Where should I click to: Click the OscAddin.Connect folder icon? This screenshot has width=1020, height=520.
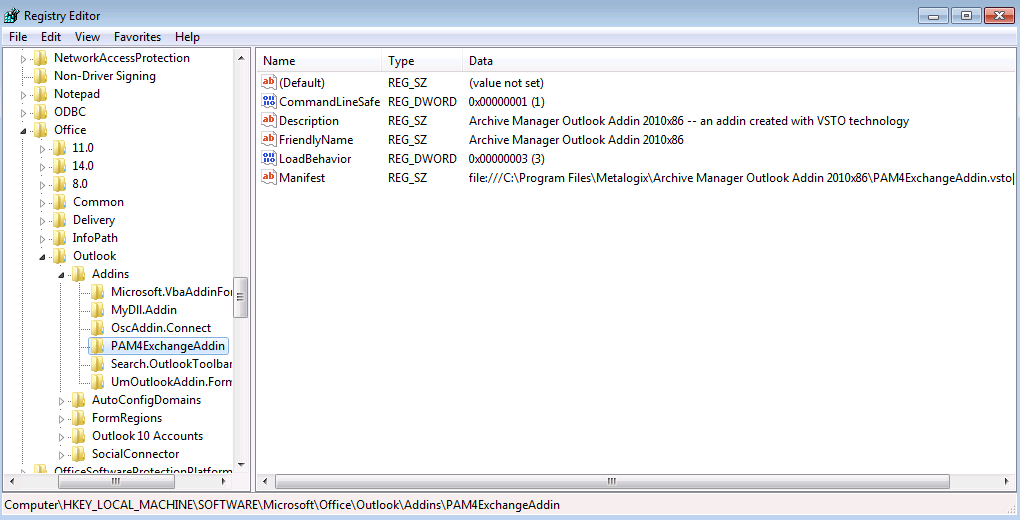pos(98,328)
